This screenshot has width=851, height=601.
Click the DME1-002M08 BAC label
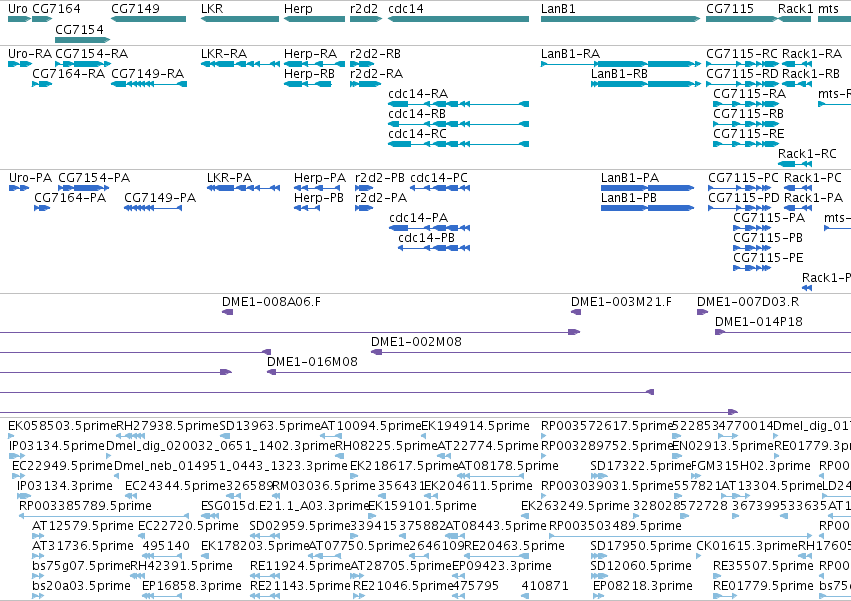[x=416, y=342]
